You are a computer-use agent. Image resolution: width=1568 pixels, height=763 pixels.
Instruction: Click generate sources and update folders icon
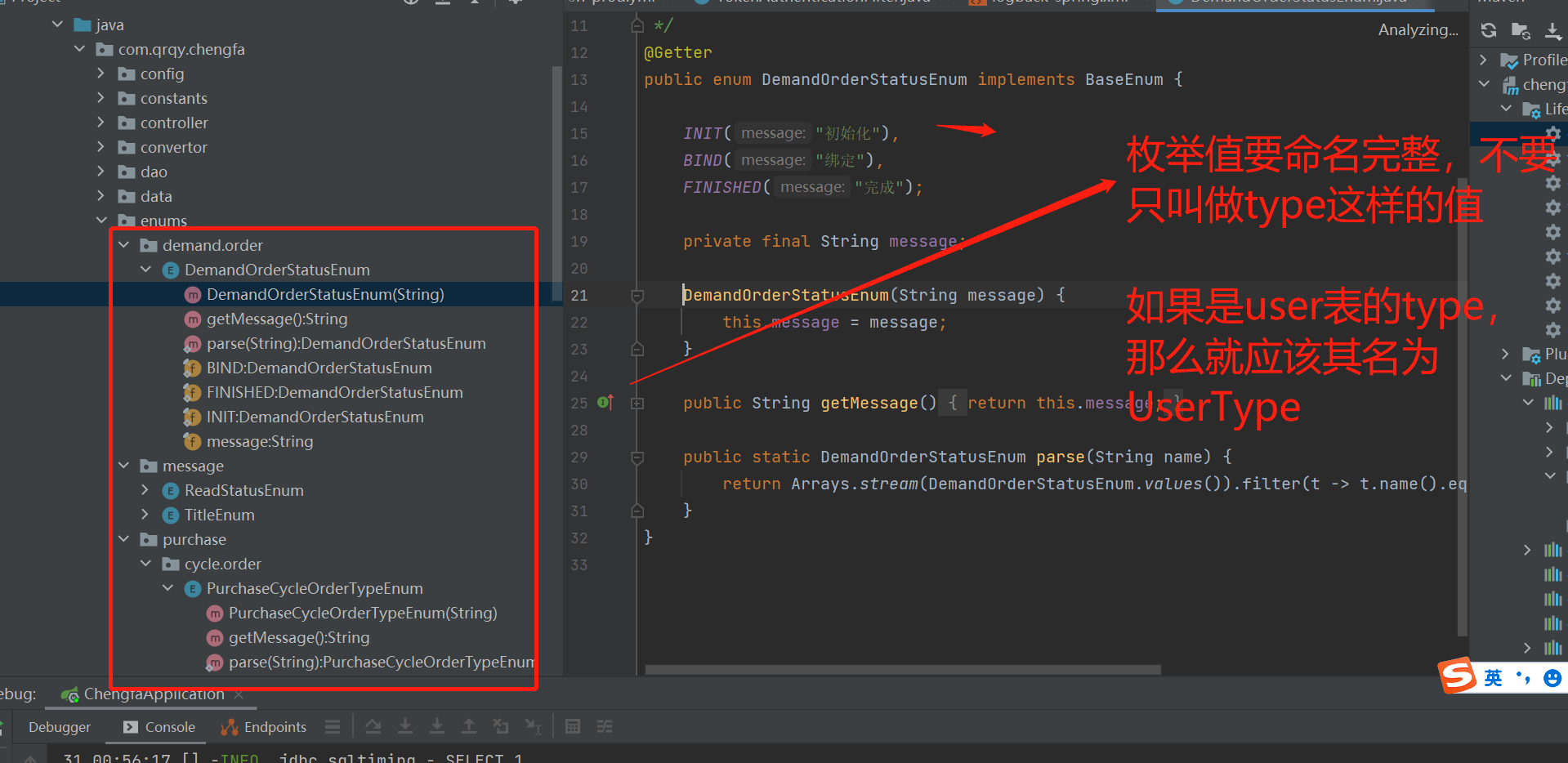coord(1521,30)
